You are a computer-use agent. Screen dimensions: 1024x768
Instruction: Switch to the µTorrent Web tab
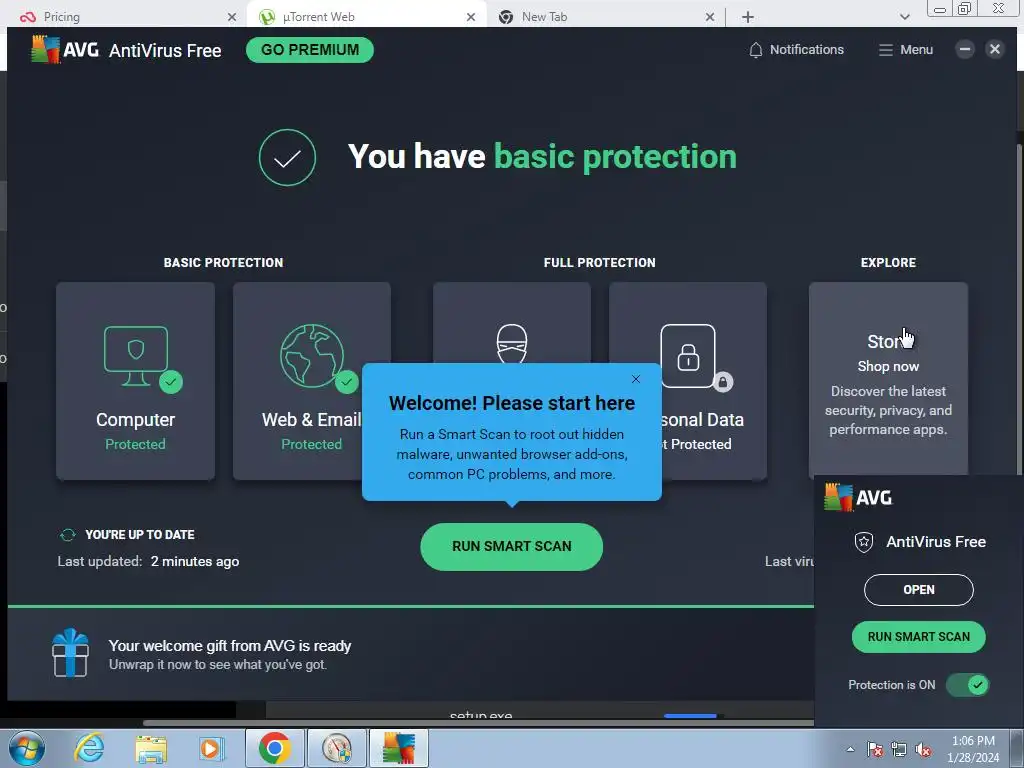coord(366,16)
